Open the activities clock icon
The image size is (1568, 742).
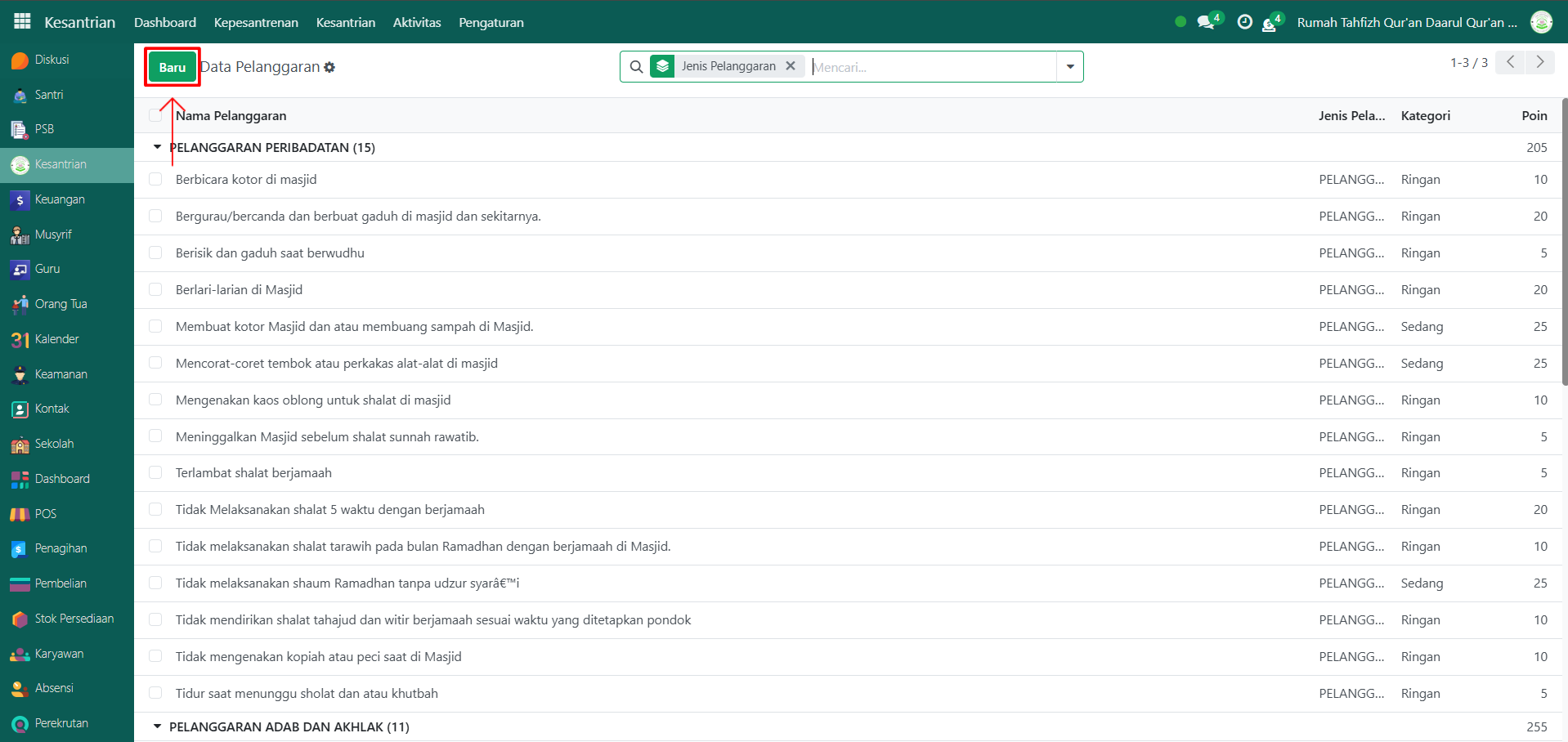pos(1244,22)
